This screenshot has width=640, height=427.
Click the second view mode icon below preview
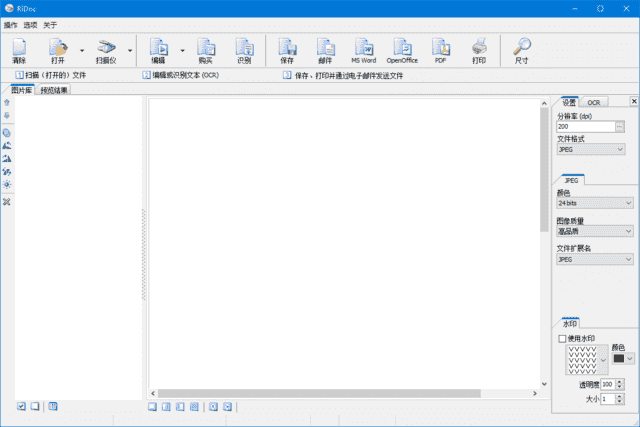pos(166,407)
